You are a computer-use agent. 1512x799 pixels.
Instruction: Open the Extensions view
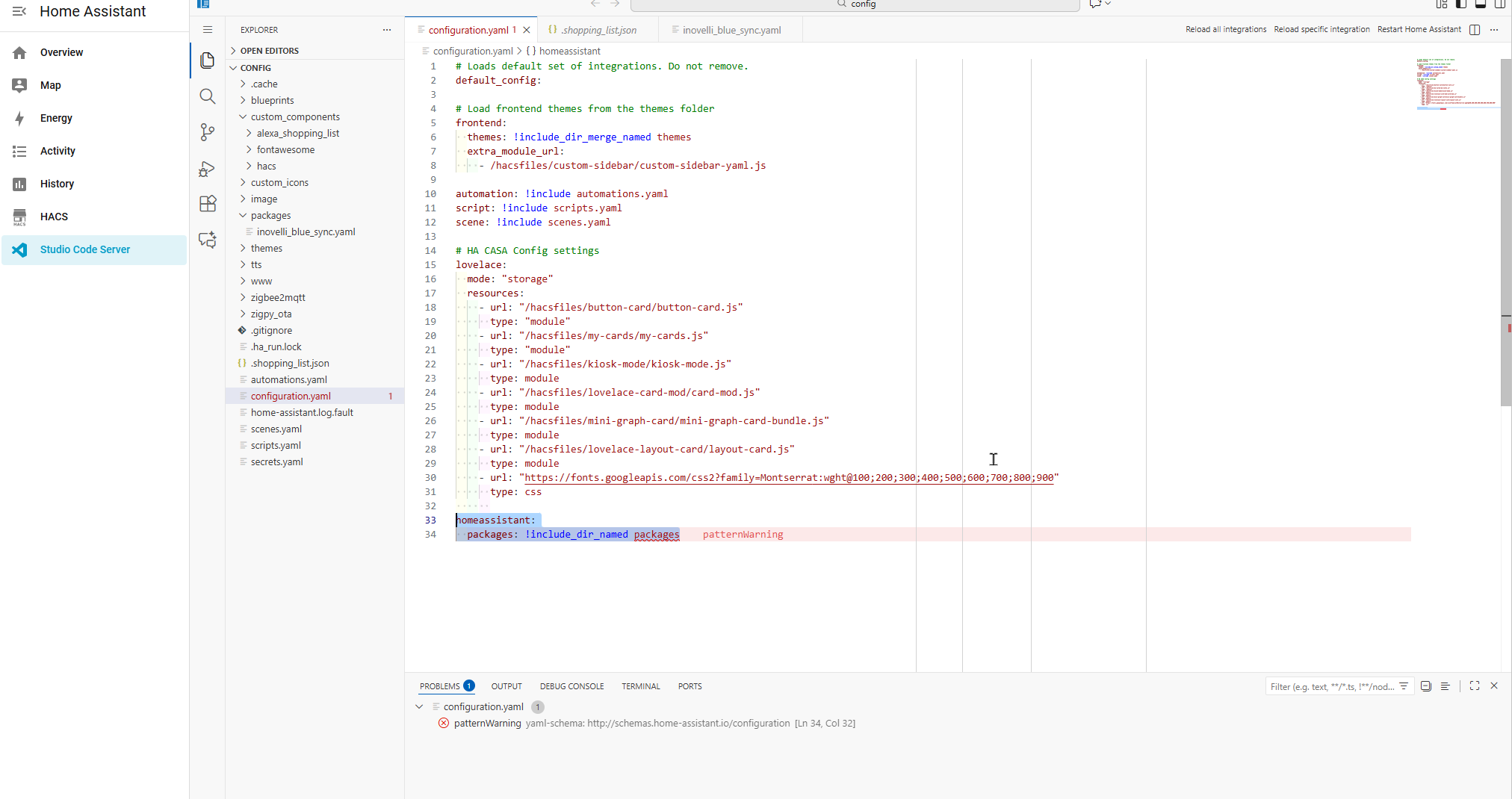point(208,204)
